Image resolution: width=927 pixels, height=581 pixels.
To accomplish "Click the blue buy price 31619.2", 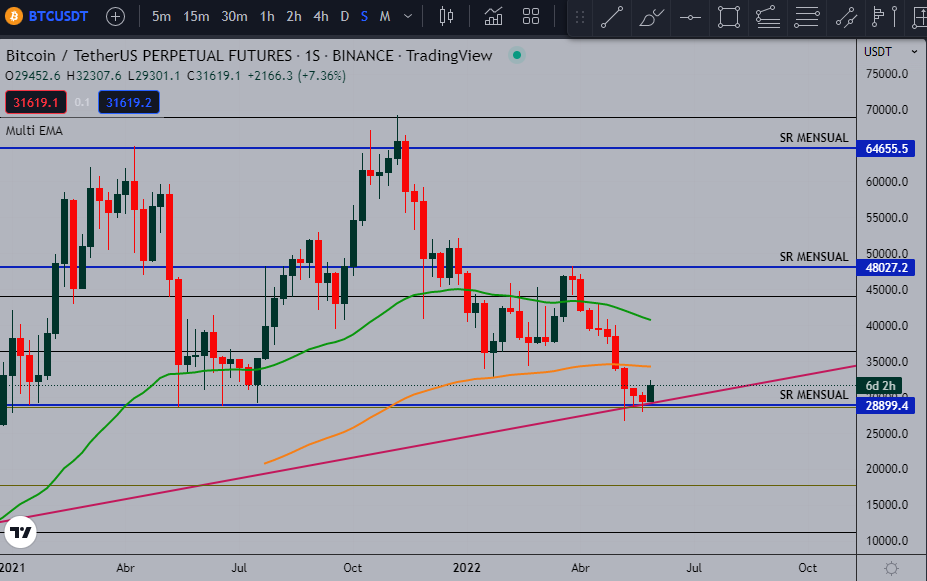I will (129, 102).
